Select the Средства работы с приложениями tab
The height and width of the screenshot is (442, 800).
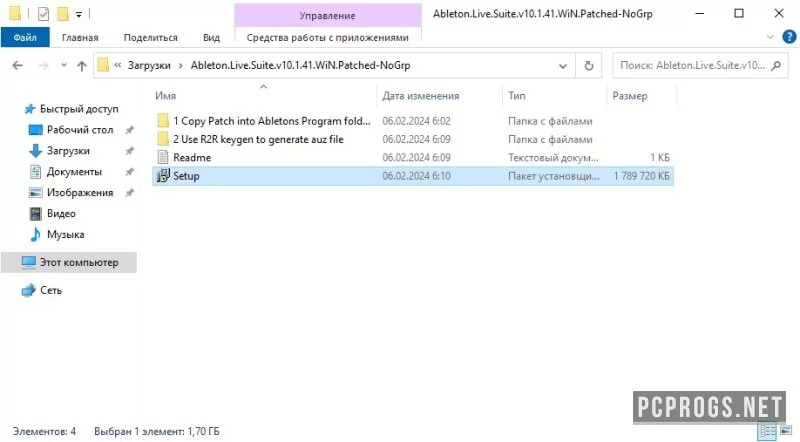[x=328, y=37]
